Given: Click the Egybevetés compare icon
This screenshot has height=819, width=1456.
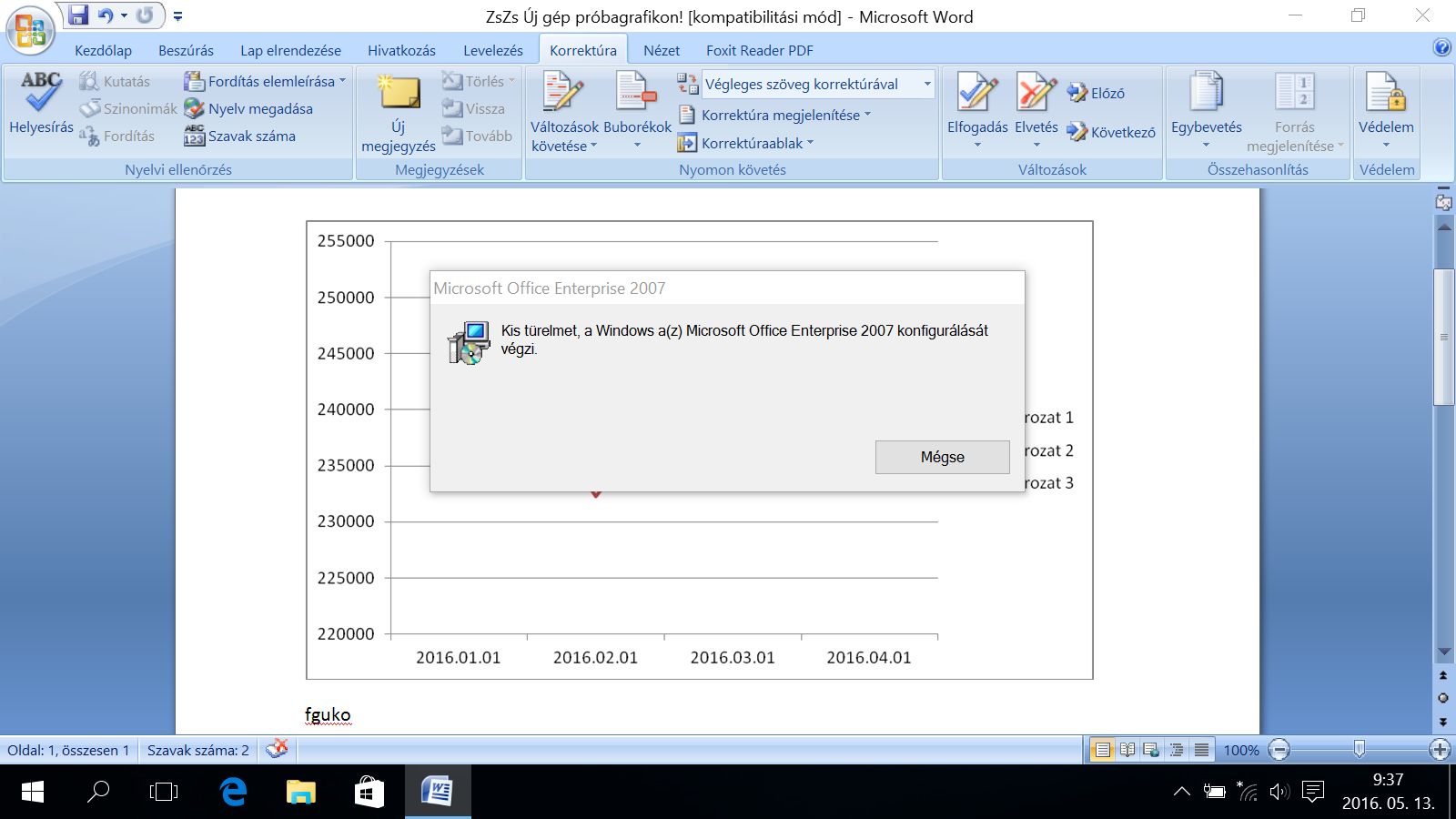Looking at the screenshot, I should pyautogui.click(x=1207, y=92).
